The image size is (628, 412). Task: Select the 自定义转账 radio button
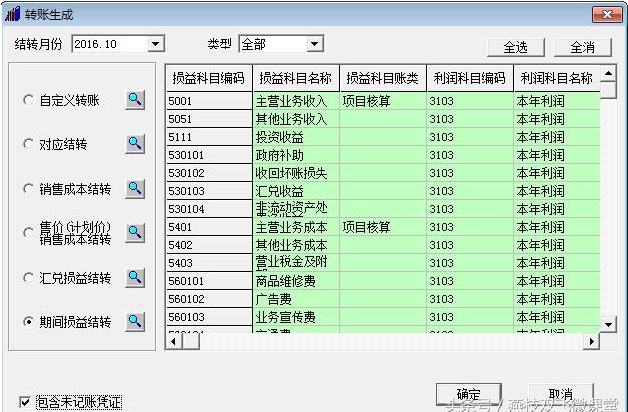click(x=28, y=100)
